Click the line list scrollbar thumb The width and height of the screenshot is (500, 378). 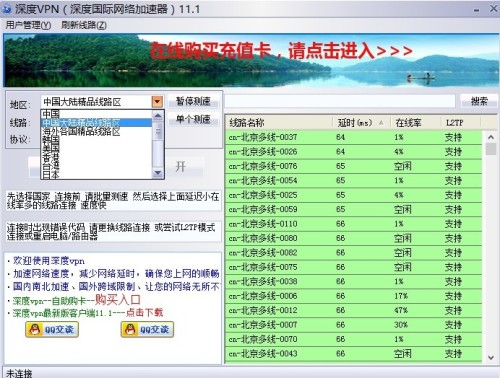point(491,149)
